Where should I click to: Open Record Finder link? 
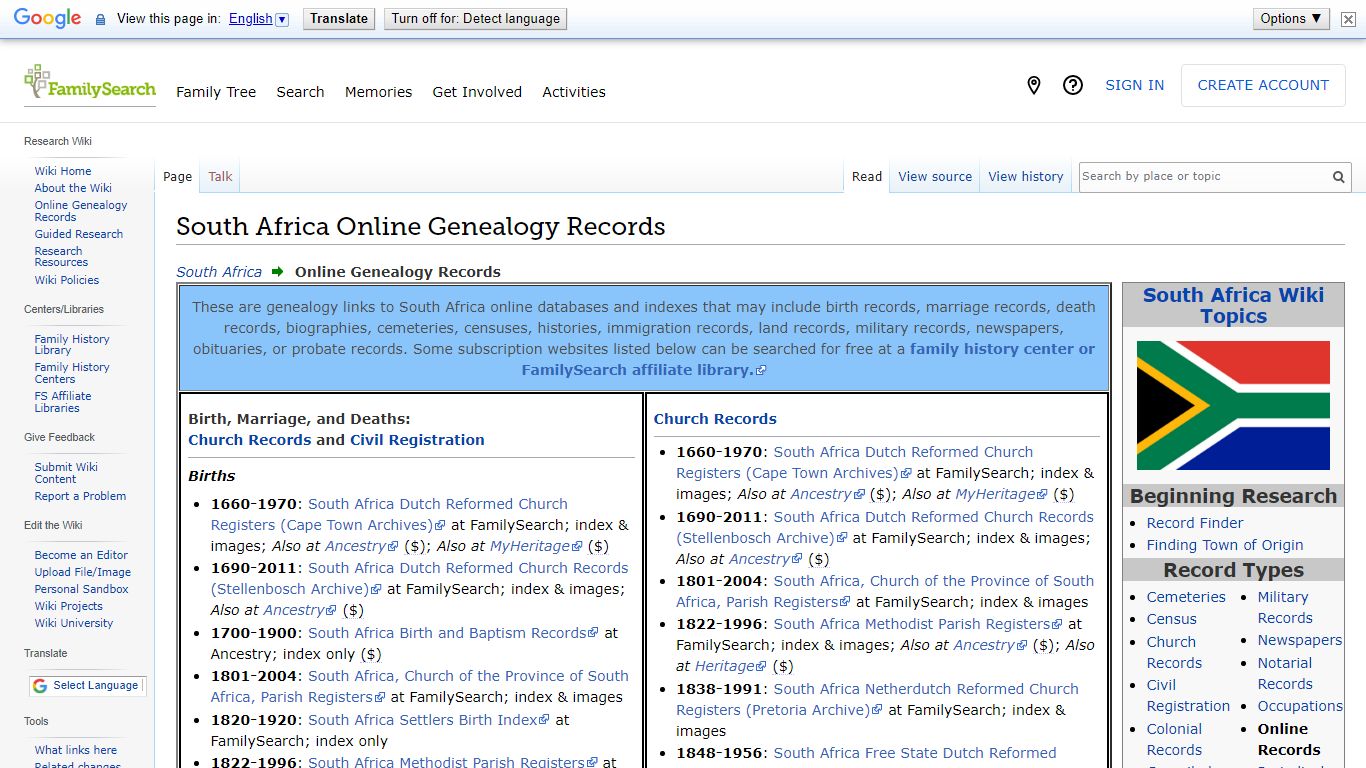(x=1195, y=523)
